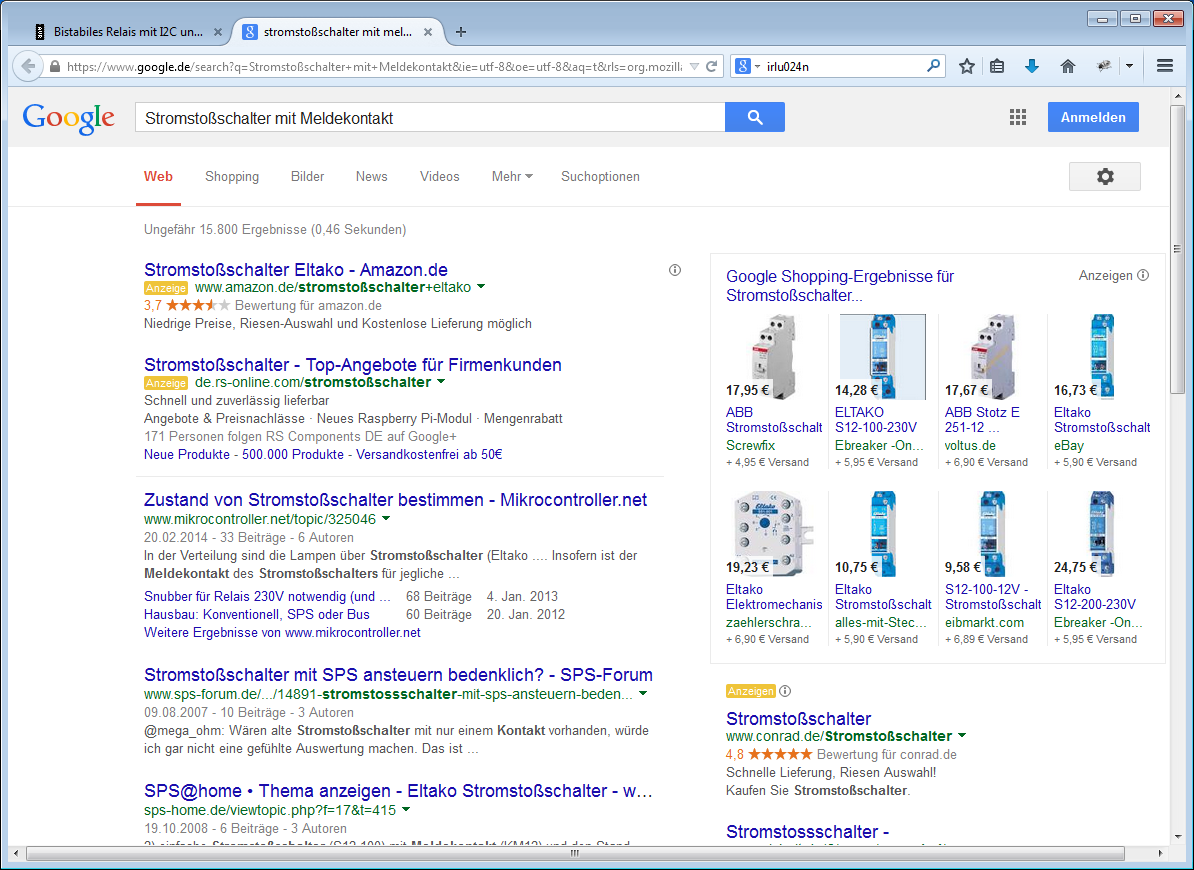Open the Firefox hamburger menu

[1164, 66]
